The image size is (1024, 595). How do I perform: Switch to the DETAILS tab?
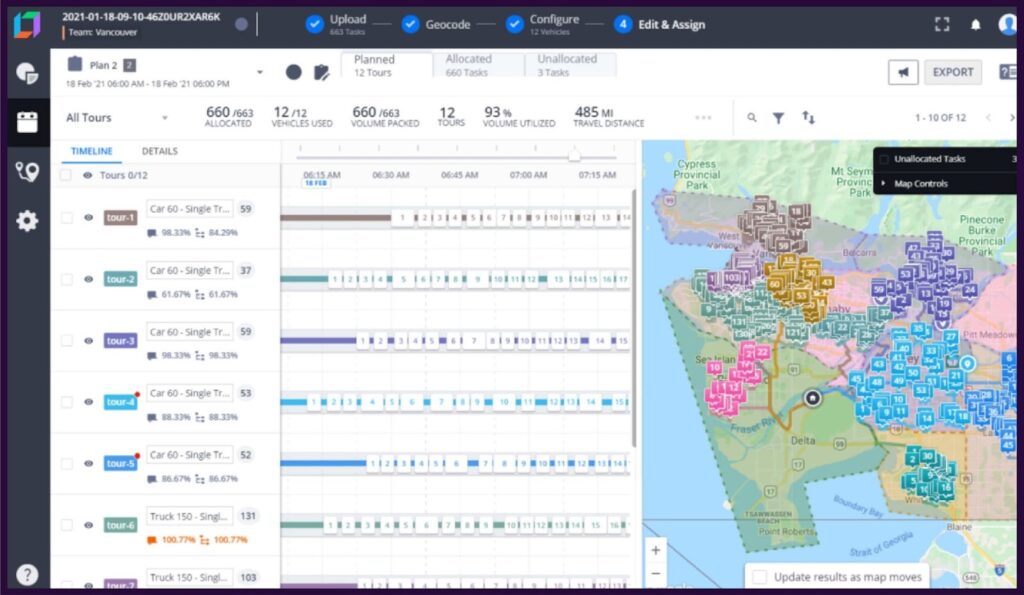[x=157, y=150]
